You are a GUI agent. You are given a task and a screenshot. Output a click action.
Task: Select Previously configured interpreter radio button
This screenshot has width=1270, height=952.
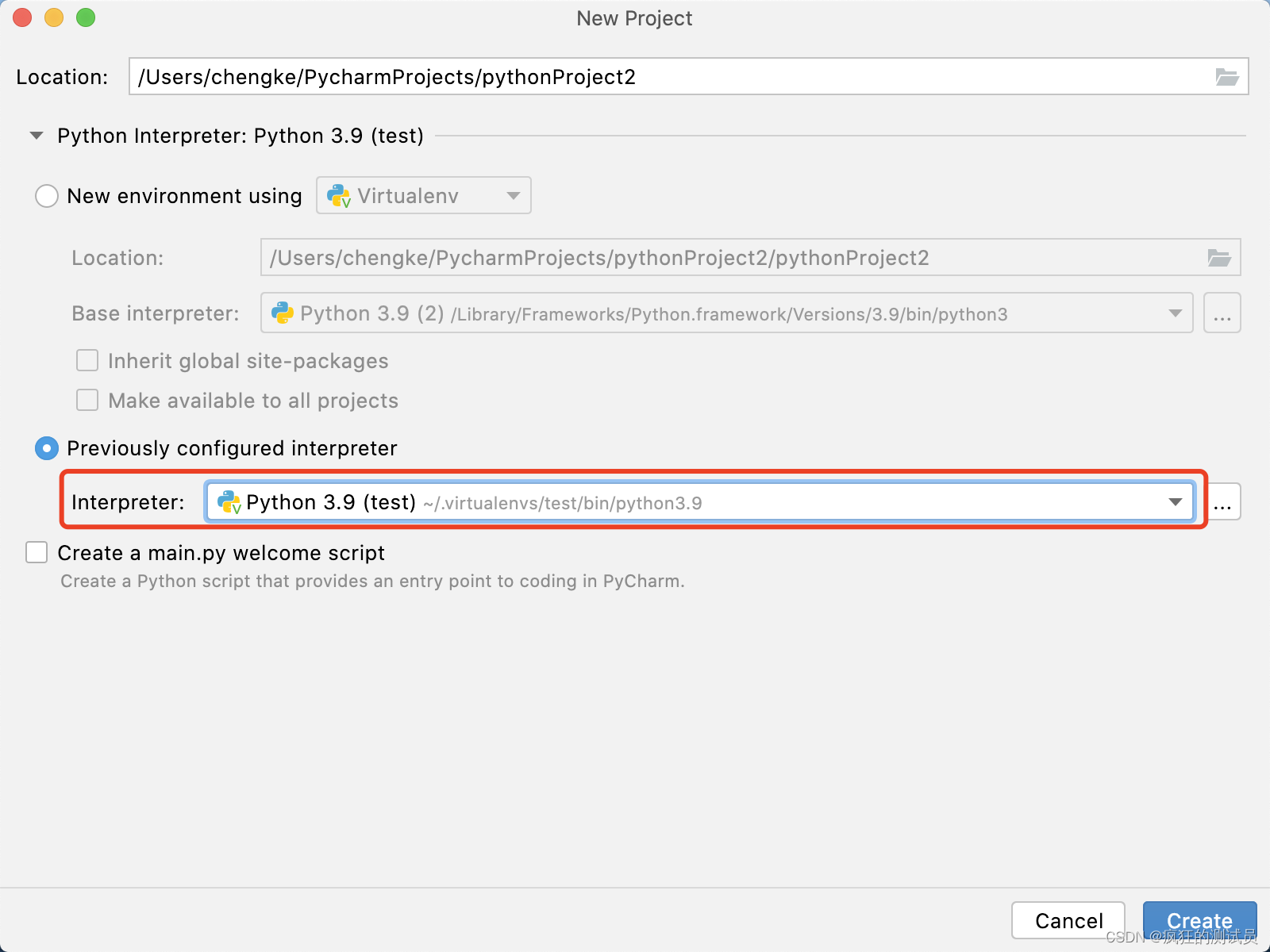coord(47,448)
